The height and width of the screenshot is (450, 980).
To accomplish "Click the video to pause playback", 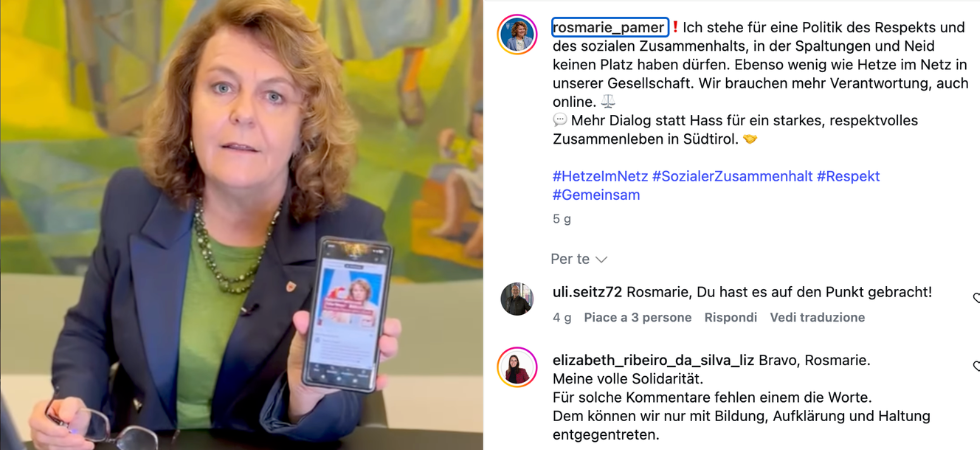I will (241, 225).
